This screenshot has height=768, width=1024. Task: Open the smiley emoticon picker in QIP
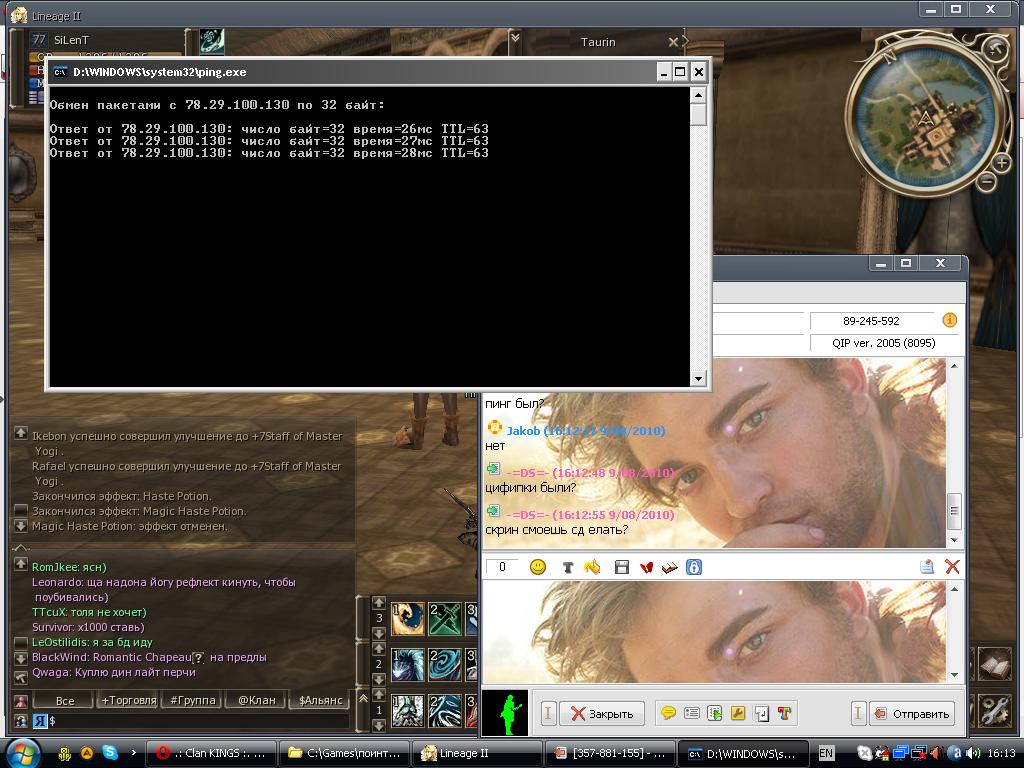(538, 567)
